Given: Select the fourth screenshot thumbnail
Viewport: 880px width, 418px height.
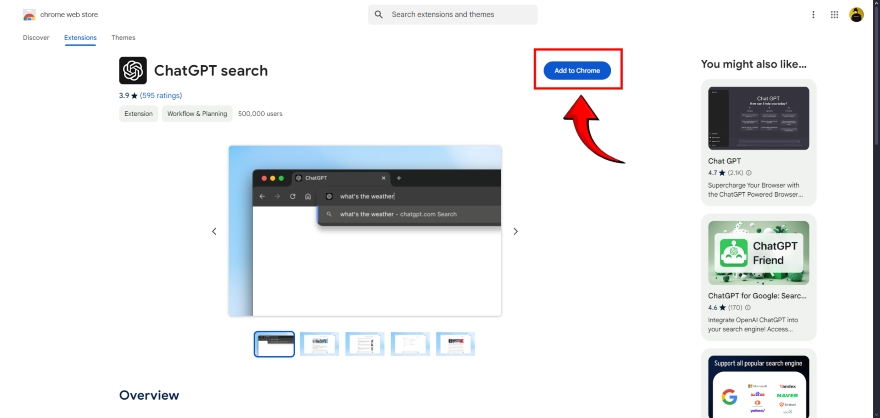Looking at the screenshot, I should [410, 344].
